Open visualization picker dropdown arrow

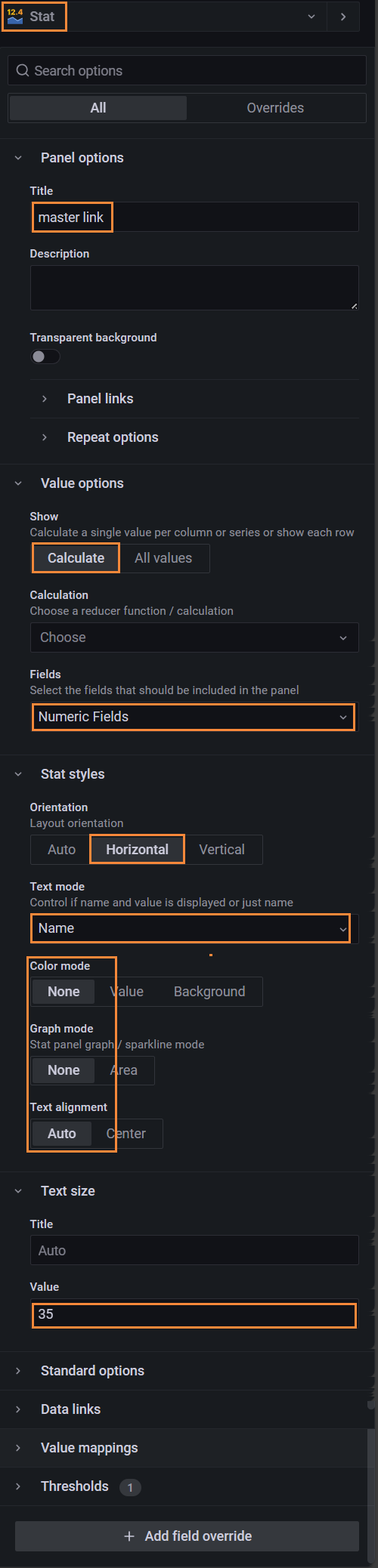click(311, 17)
